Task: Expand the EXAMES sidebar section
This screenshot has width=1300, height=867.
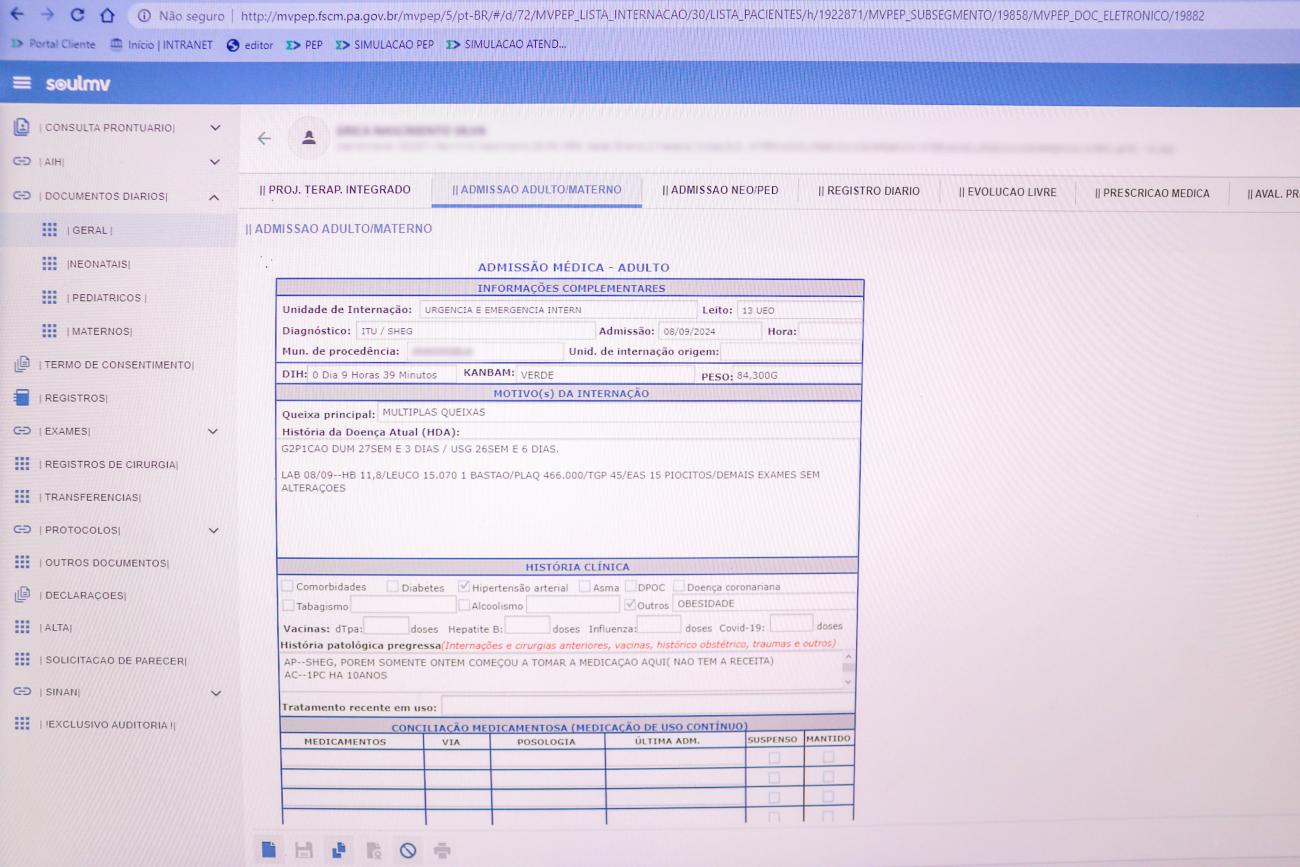Action: pyautogui.click(x=213, y=431)
